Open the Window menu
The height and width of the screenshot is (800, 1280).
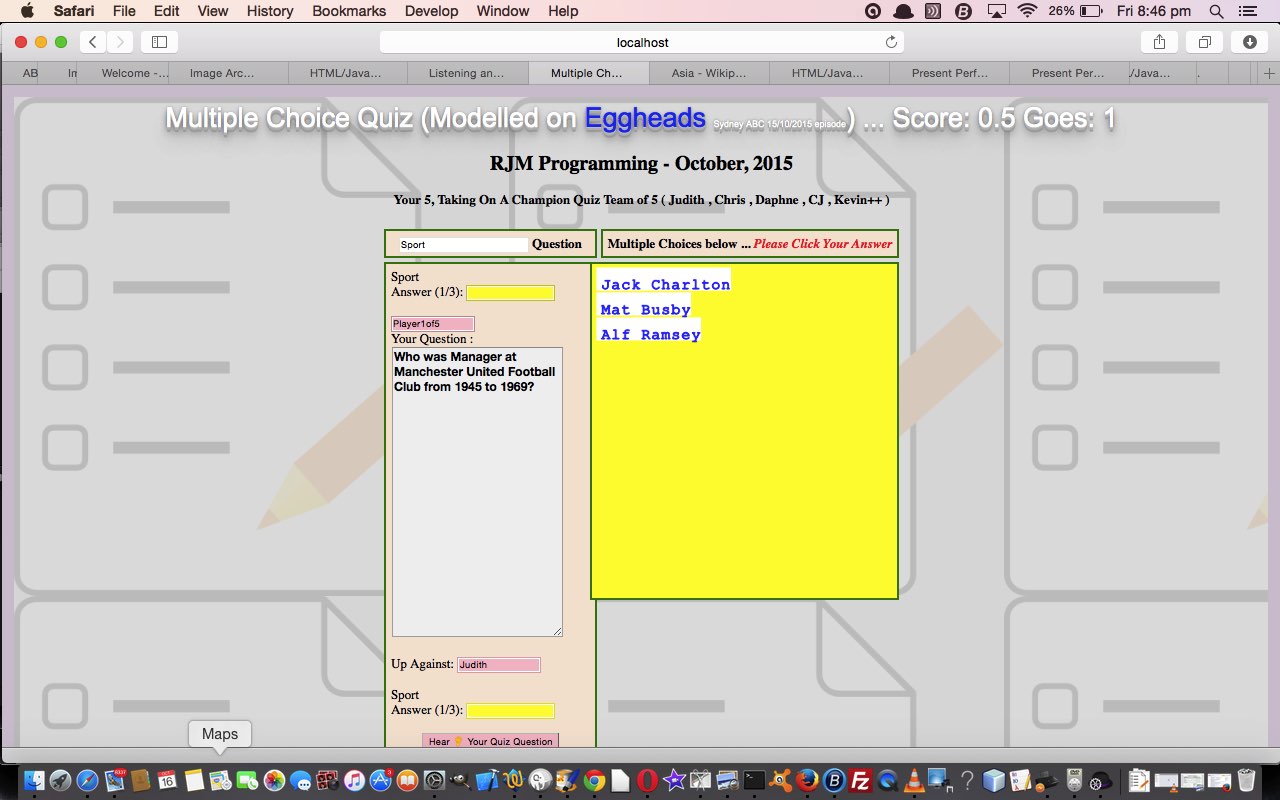[503, 11]
